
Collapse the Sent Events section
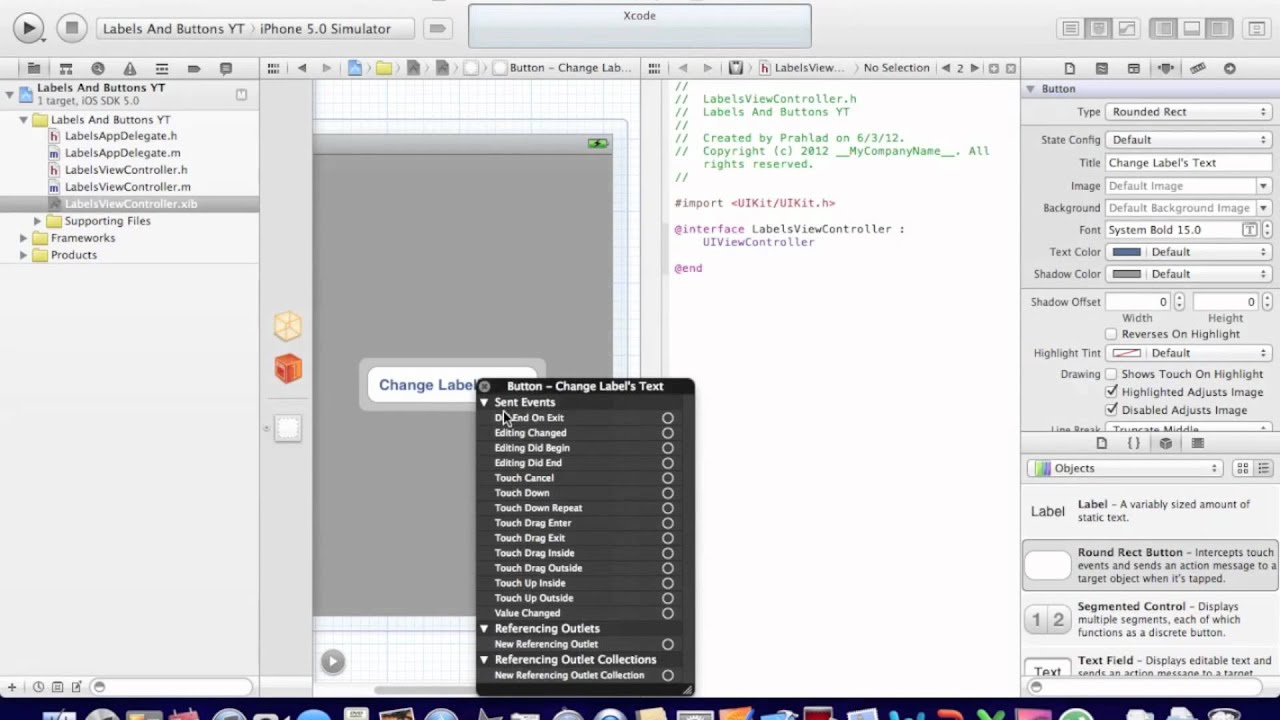[484, 402]
